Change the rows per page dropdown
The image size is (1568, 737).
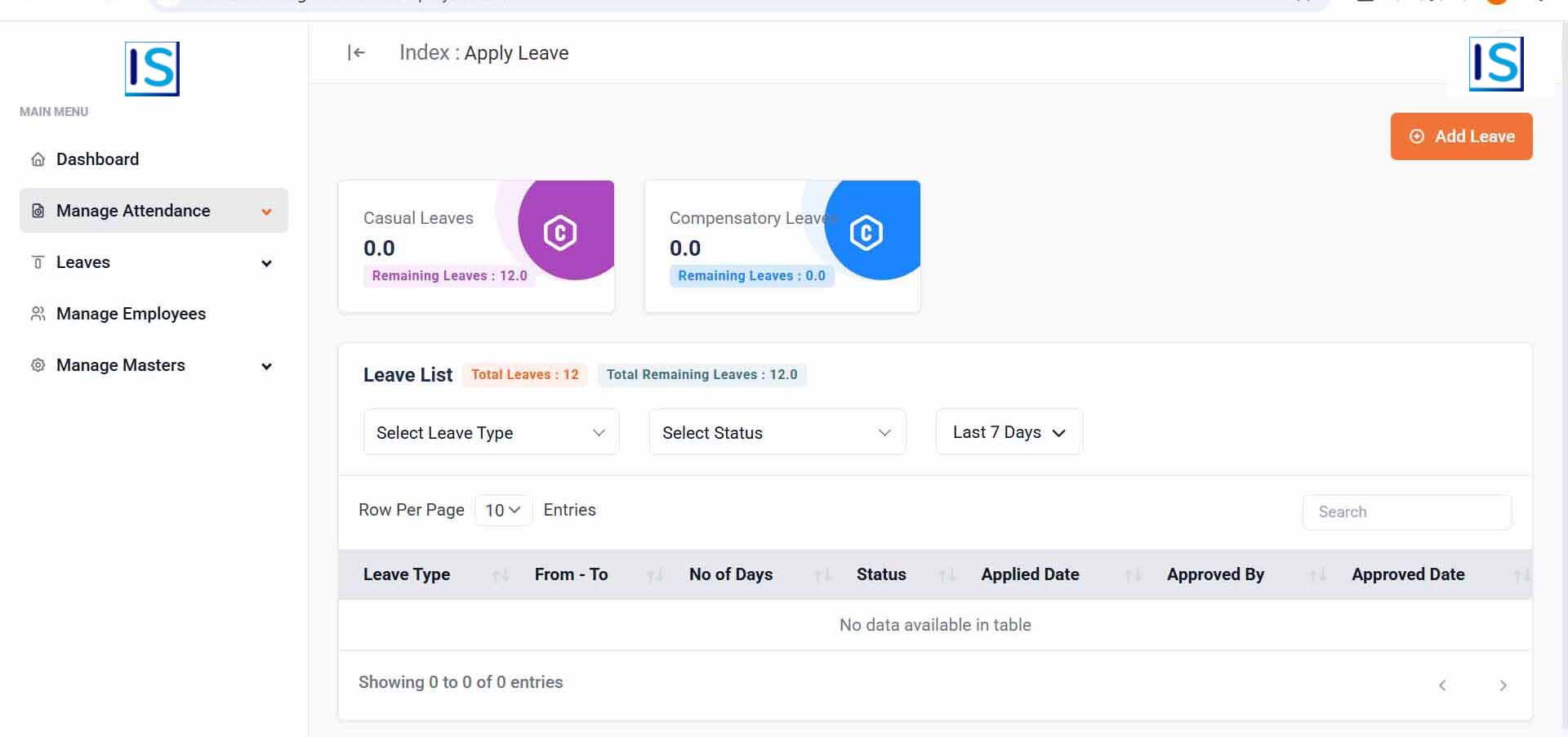pyautogui.click(x=503, y=510)
